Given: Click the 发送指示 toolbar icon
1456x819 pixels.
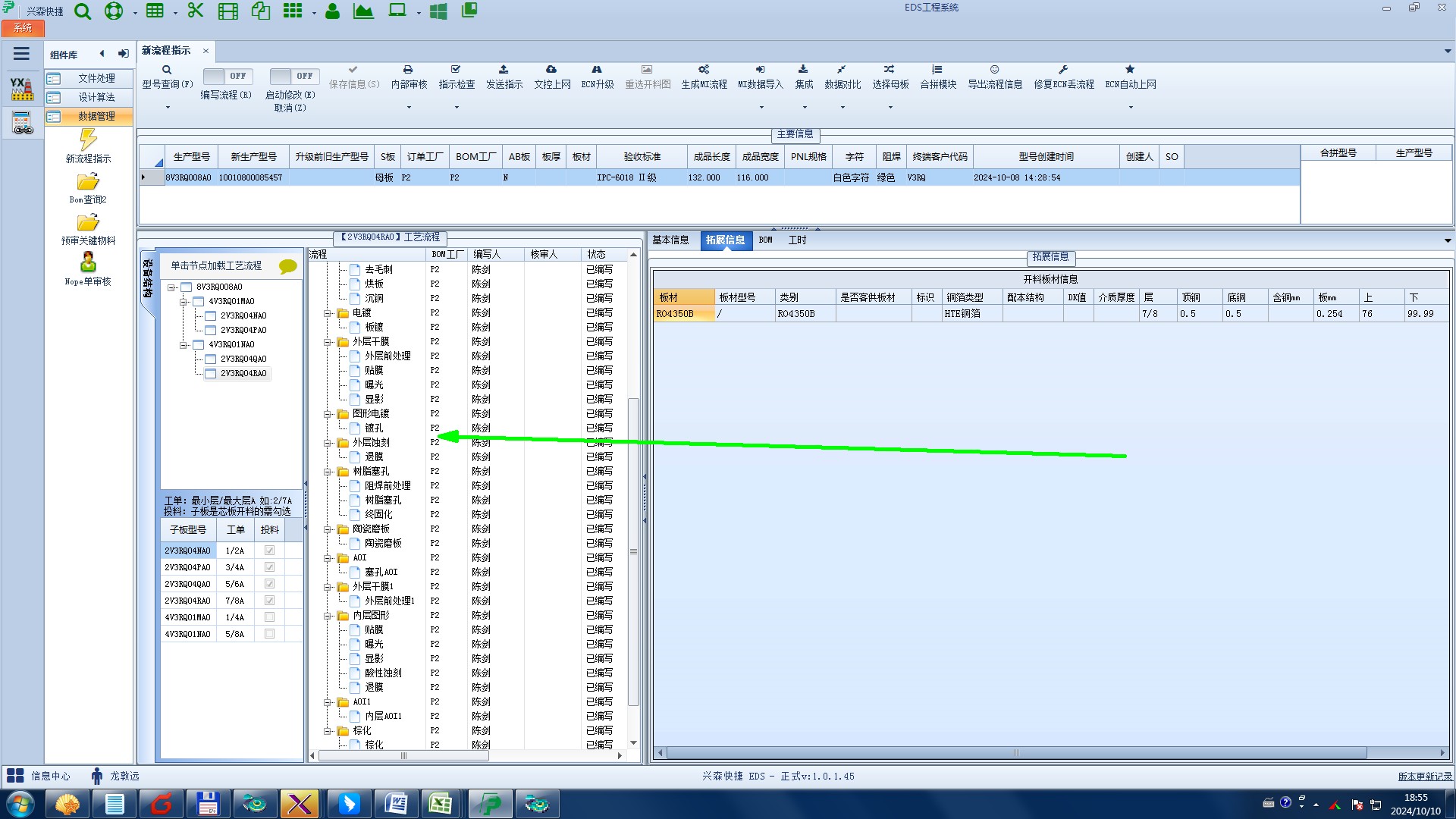Looking at the screenshot, I should pos(504,70).
